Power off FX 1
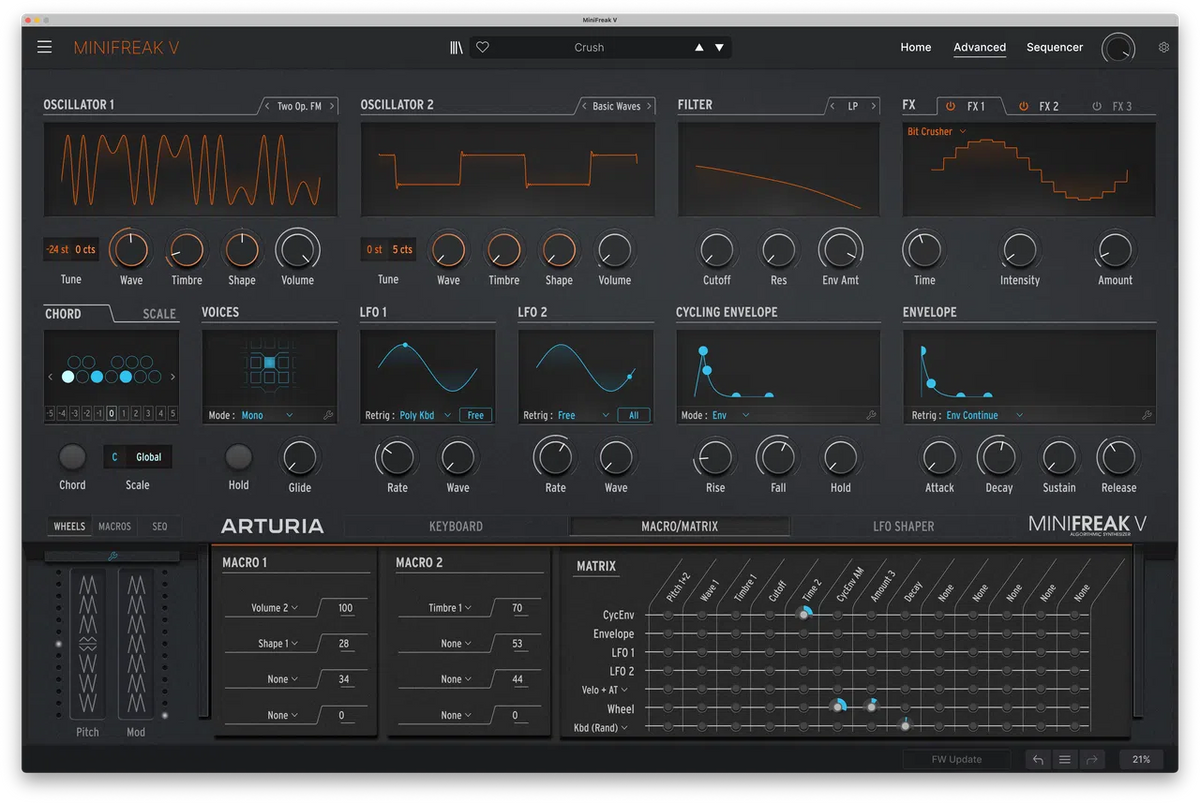Screen dimensions: 1200x803 tap(949, 105)
